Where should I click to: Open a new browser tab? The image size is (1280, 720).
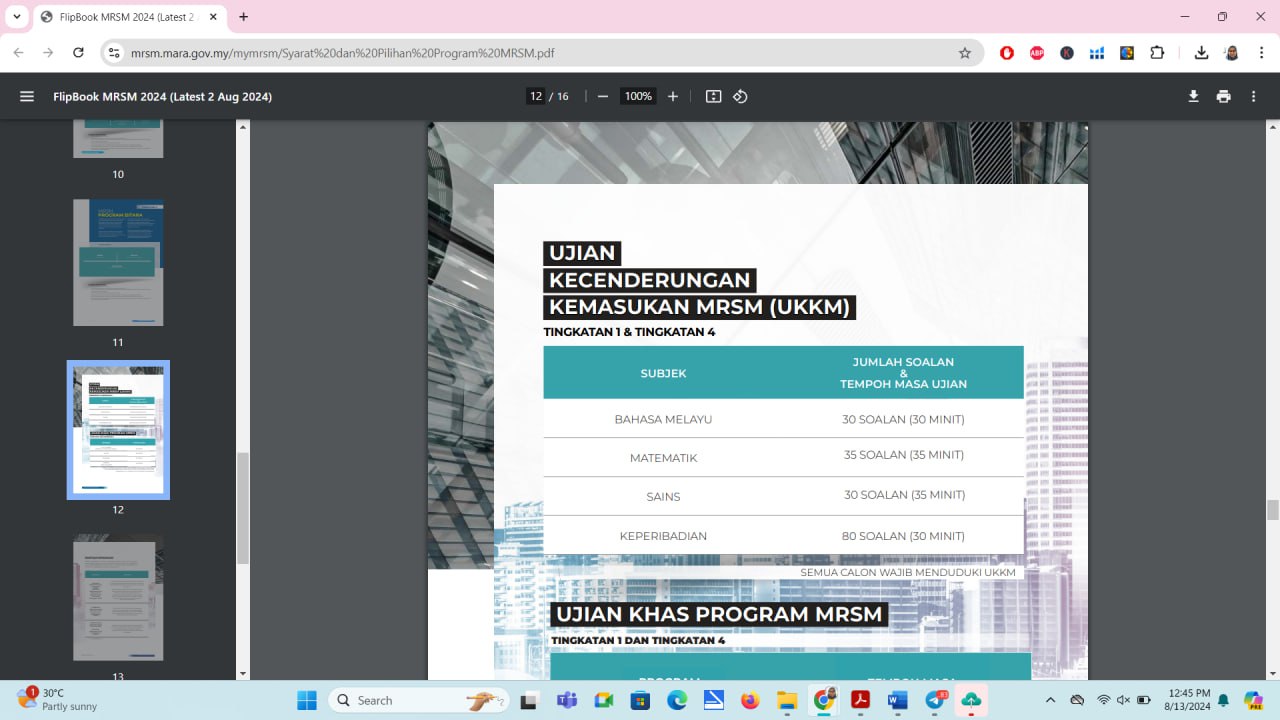(x=243, y=17)
